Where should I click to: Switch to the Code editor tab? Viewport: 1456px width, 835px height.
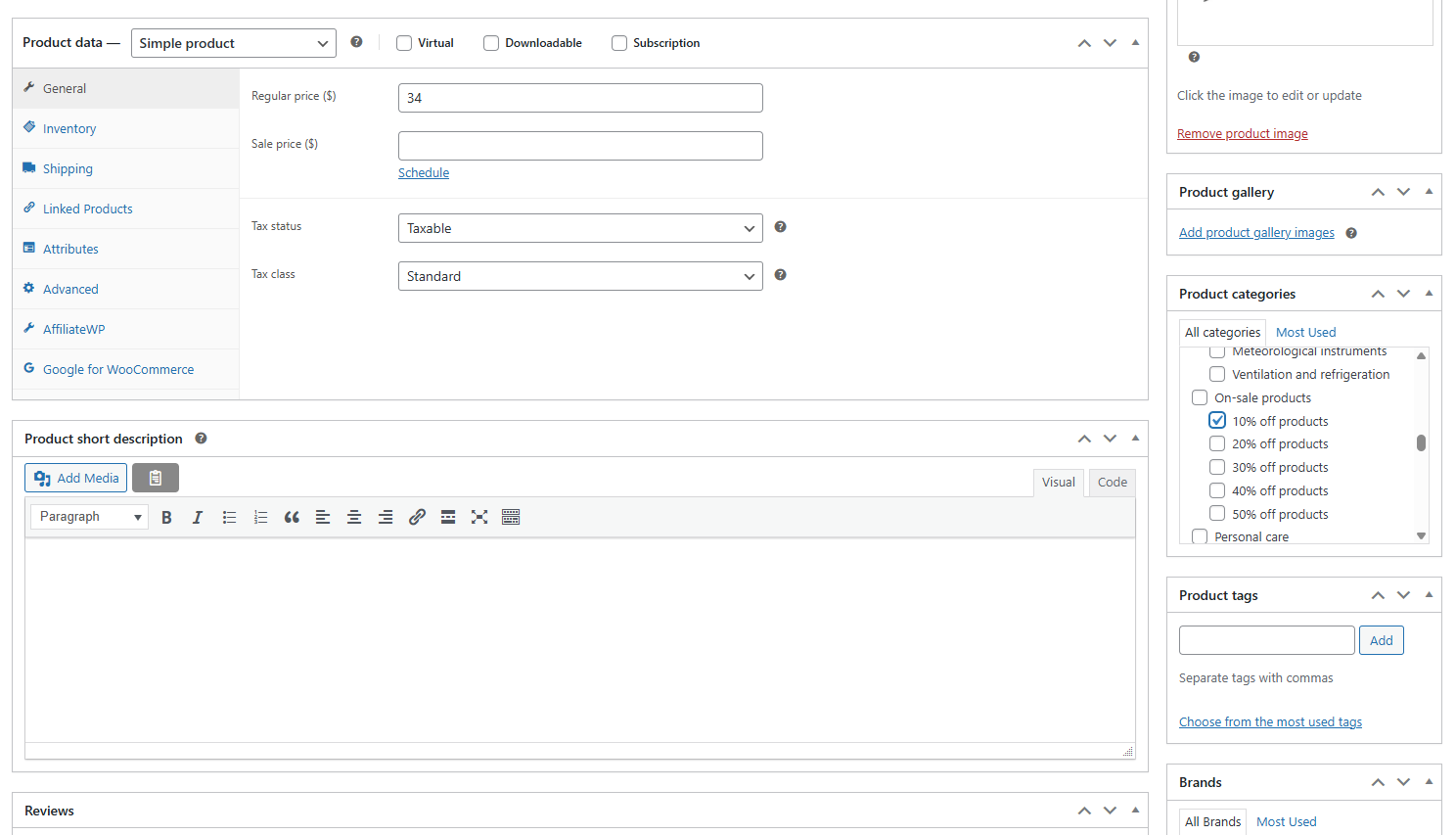1112,482
